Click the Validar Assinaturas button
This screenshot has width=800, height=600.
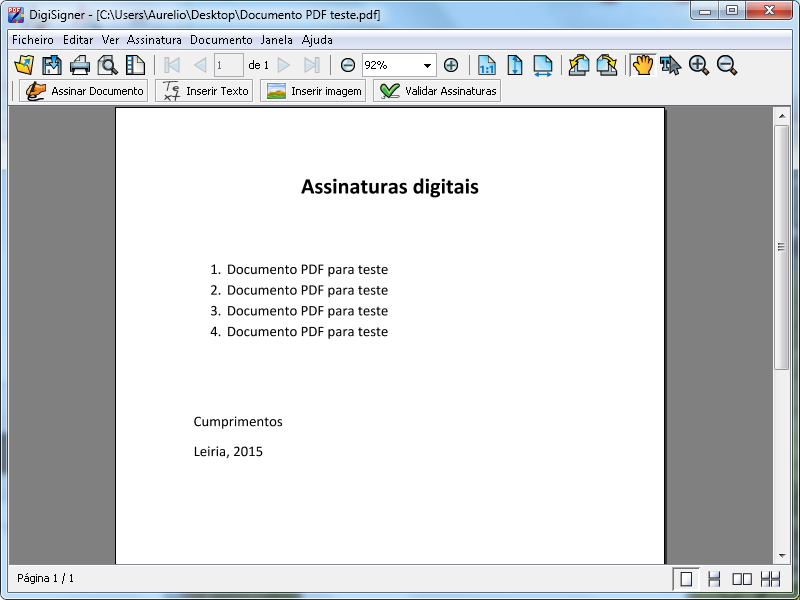coord(437,91)
